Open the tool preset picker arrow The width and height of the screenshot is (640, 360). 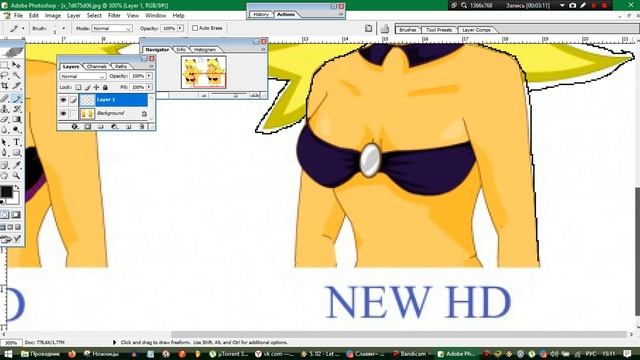click(x=23, y=28)
